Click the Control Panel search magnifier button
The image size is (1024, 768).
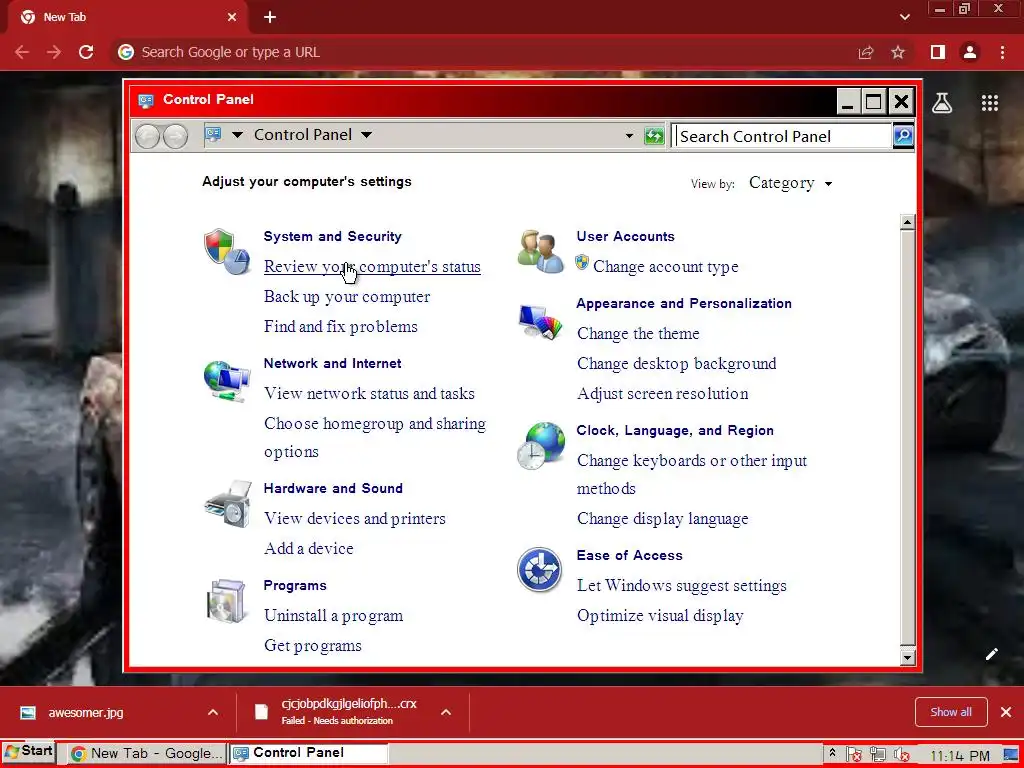(903, 136)
